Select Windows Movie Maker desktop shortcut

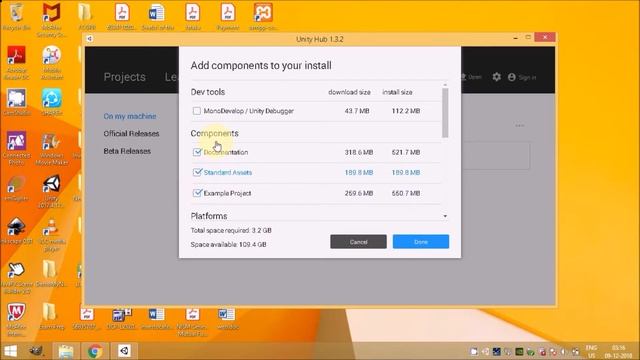(52, 149)
